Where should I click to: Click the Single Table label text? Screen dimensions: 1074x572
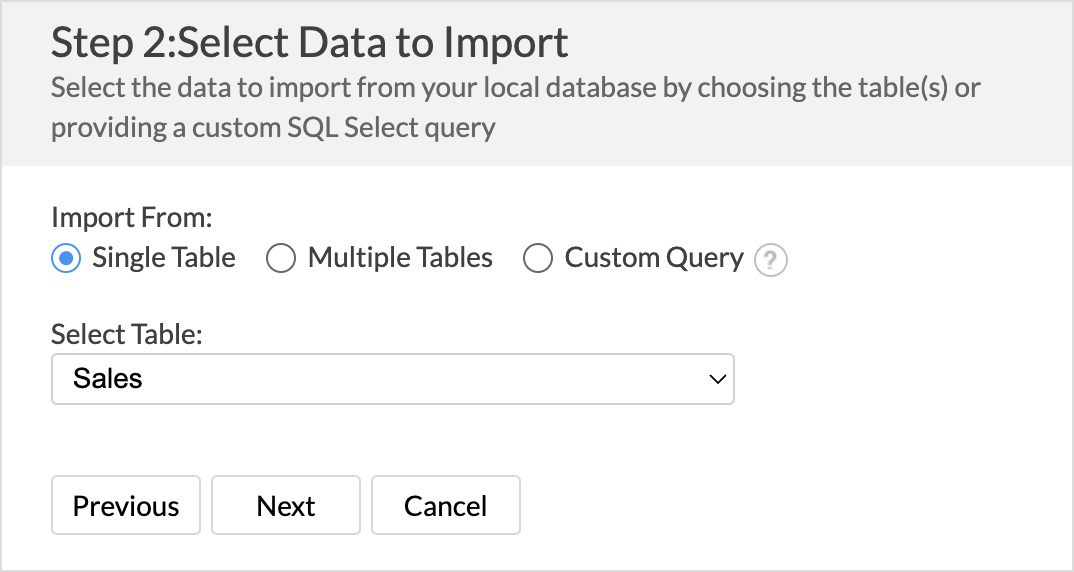pos(164,258)
